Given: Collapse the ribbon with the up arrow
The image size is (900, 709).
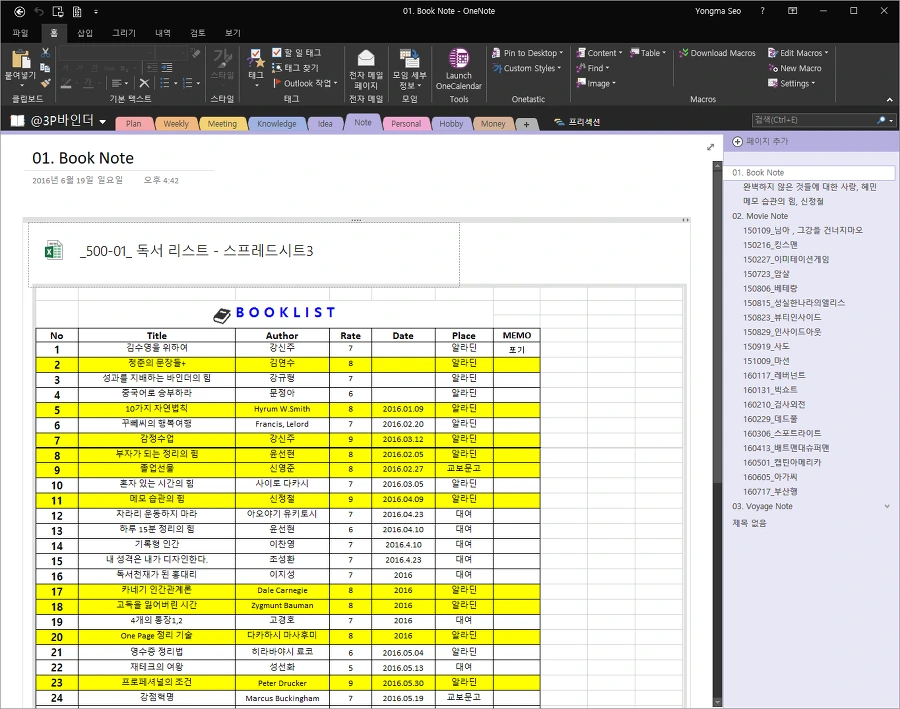Looking at the screenshot, I should (x=890, y=100).
